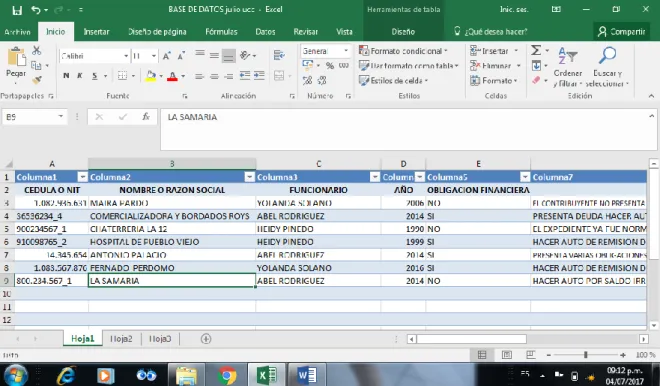660x386 pixels.
Task: Toggle bold (N) formatting
Action: 66,76
